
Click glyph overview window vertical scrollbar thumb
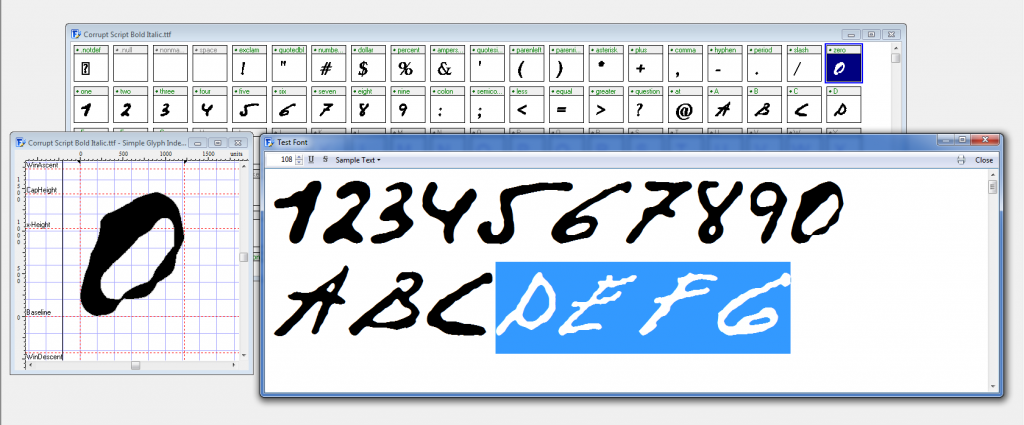click(x=896, y=58)
